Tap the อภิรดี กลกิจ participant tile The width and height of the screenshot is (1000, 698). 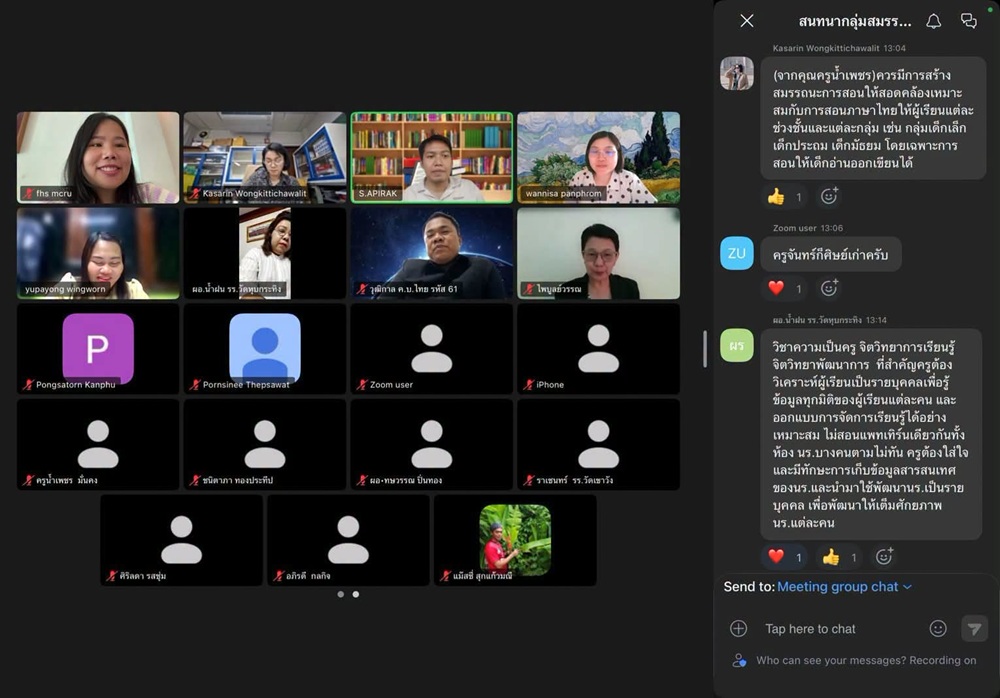[x=348, y=540]
